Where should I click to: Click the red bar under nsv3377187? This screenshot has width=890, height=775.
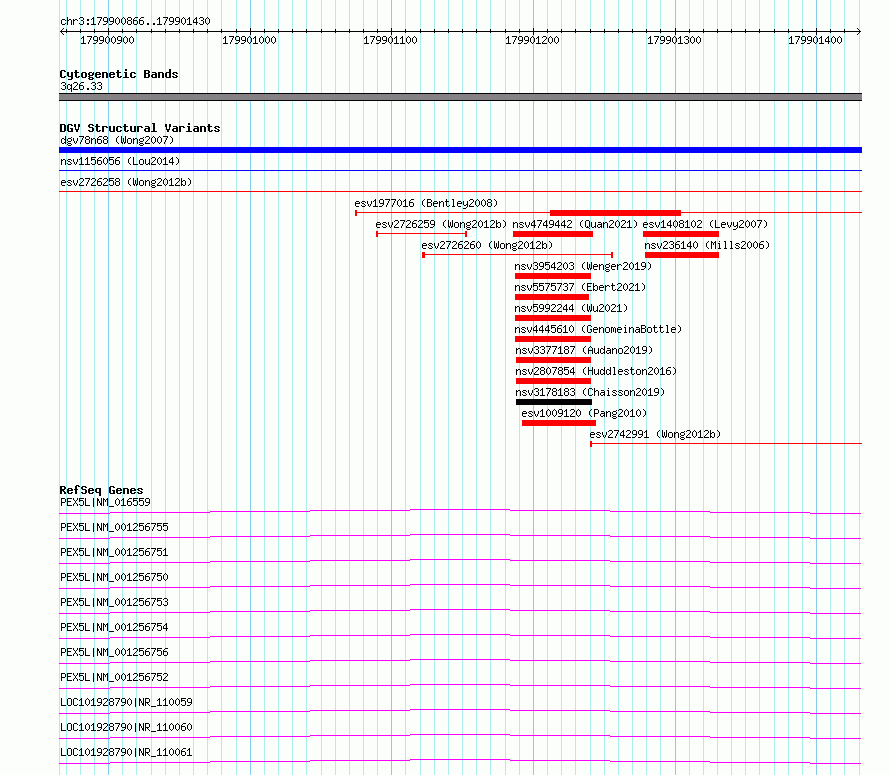(x=553, y=360)
